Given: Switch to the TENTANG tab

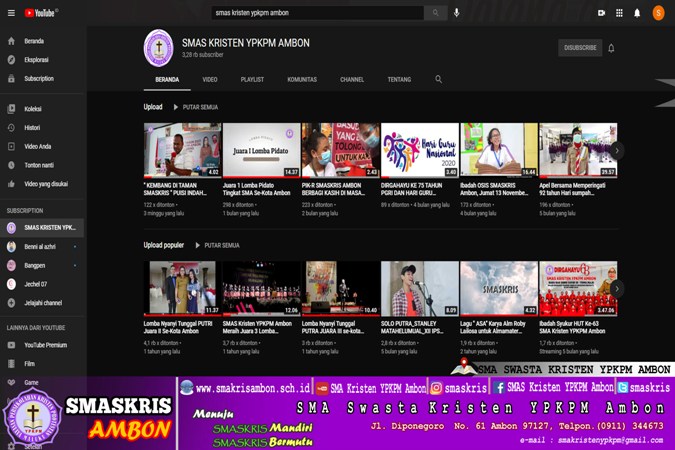Looking at the screenshot, I should tap(399, 80).
